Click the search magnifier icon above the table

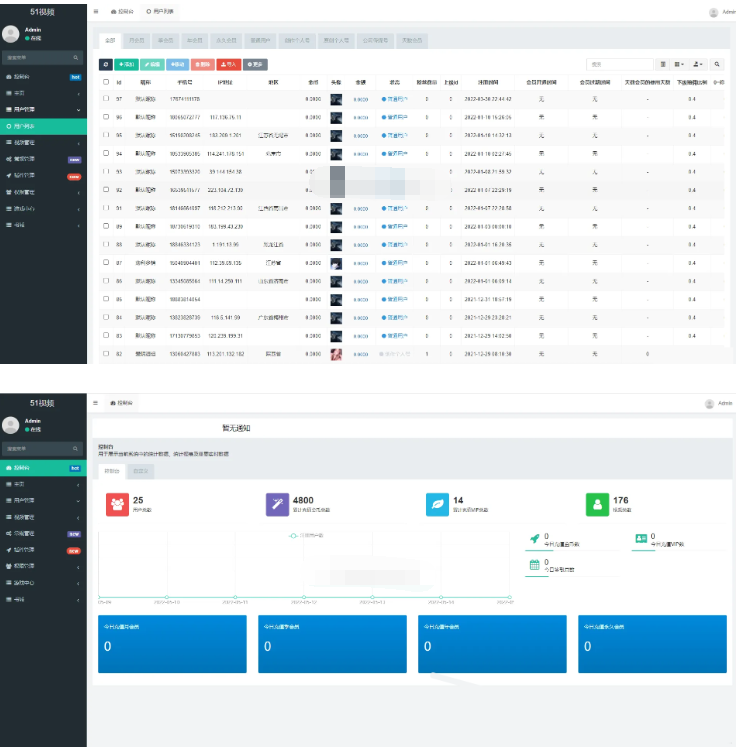point(717,64)
